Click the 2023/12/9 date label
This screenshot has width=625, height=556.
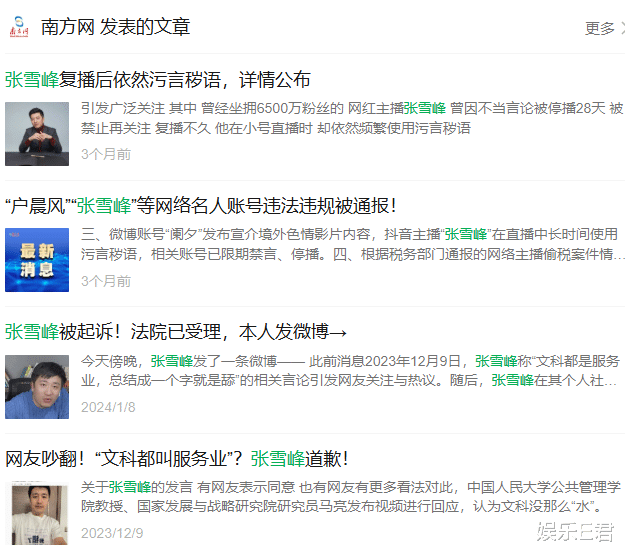click(x=112, y=533)
